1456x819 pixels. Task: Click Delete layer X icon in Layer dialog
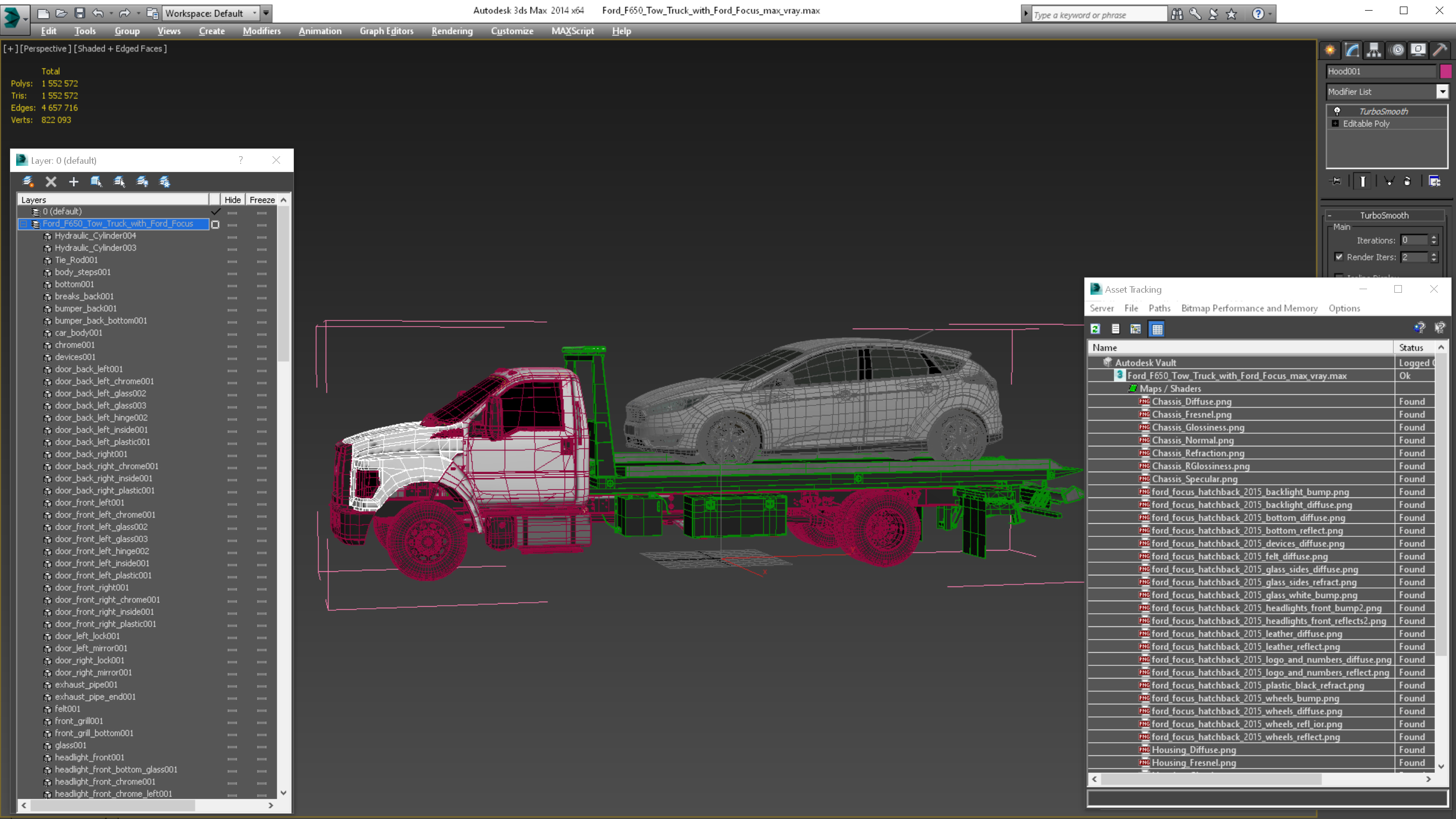tap(51, 181)
